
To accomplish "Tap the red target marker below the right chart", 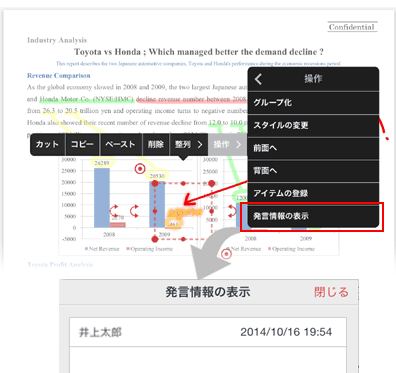I will [x=226, y=254].
